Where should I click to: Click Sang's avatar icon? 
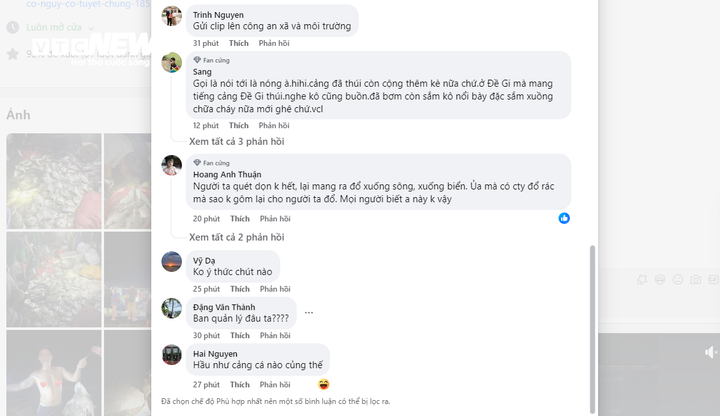pyautogui.click(x=172, y=62)
